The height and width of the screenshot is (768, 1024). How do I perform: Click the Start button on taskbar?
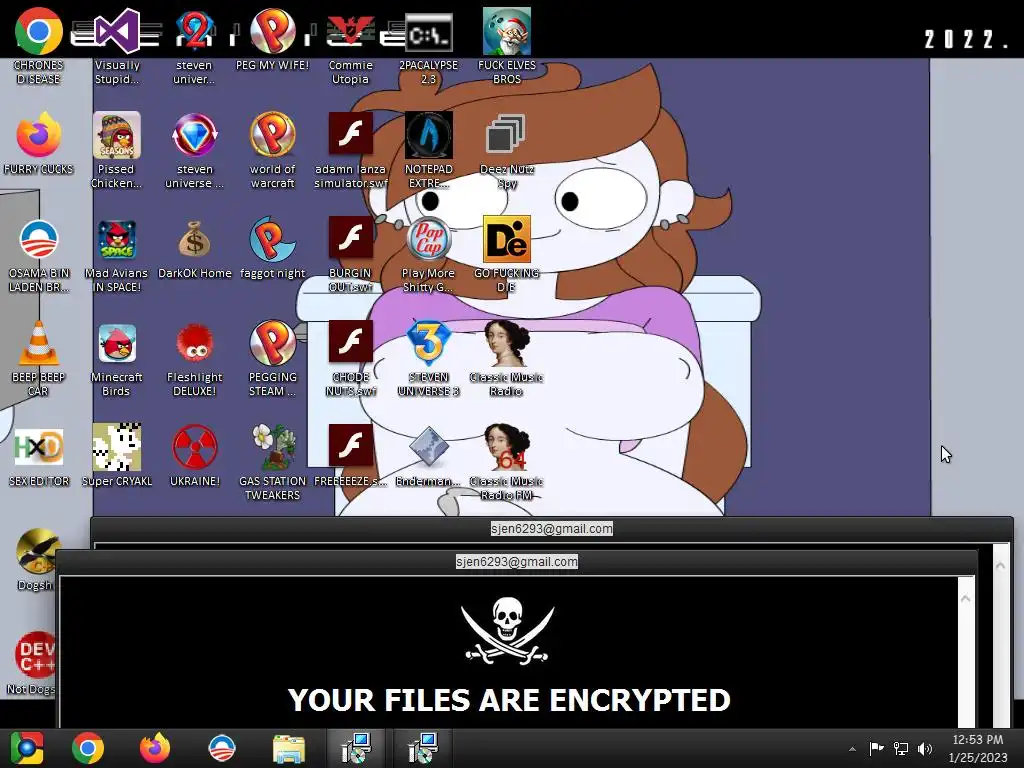27,748
